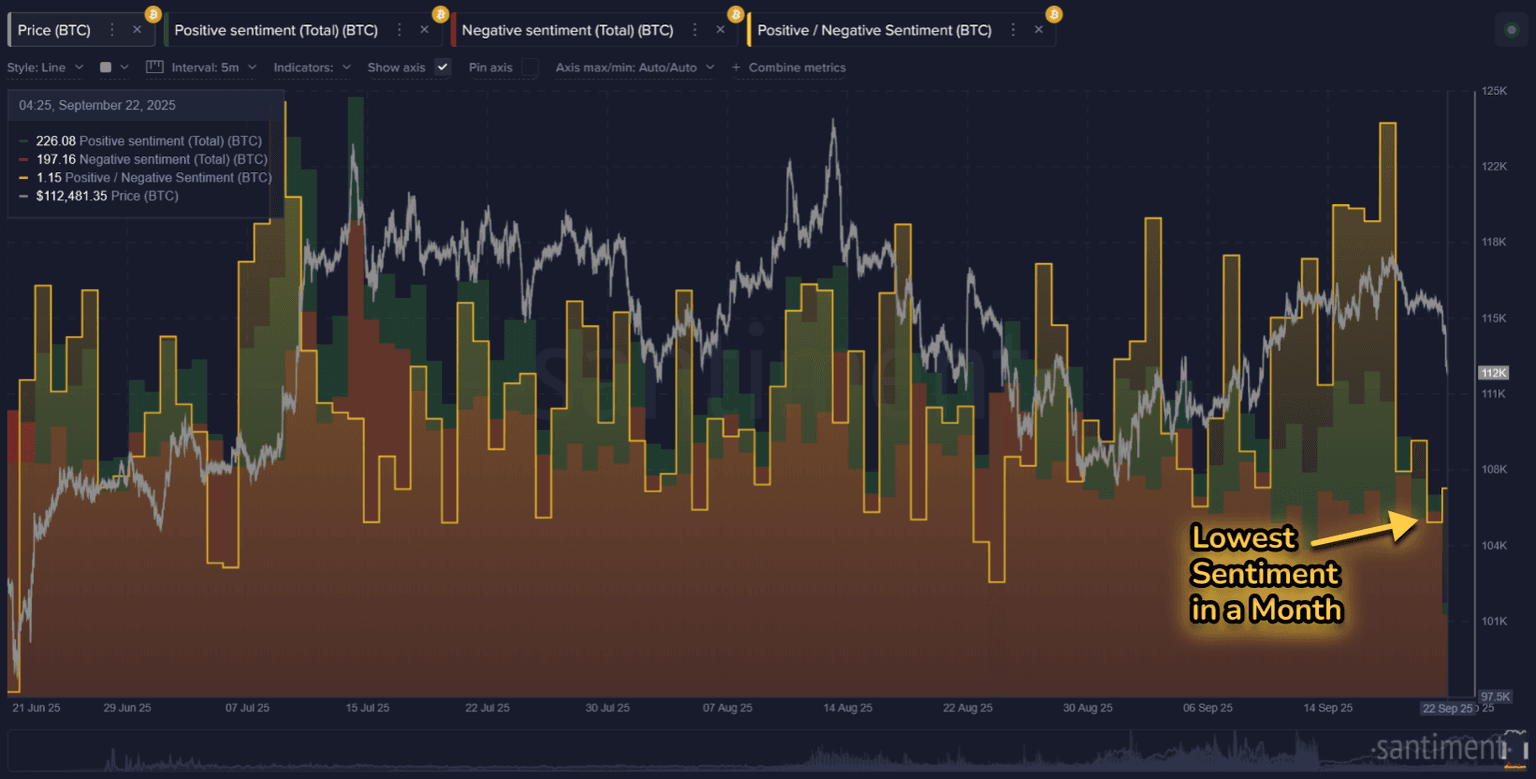Open the three-dot menu on Price (BTC) metric

(112, 30)
